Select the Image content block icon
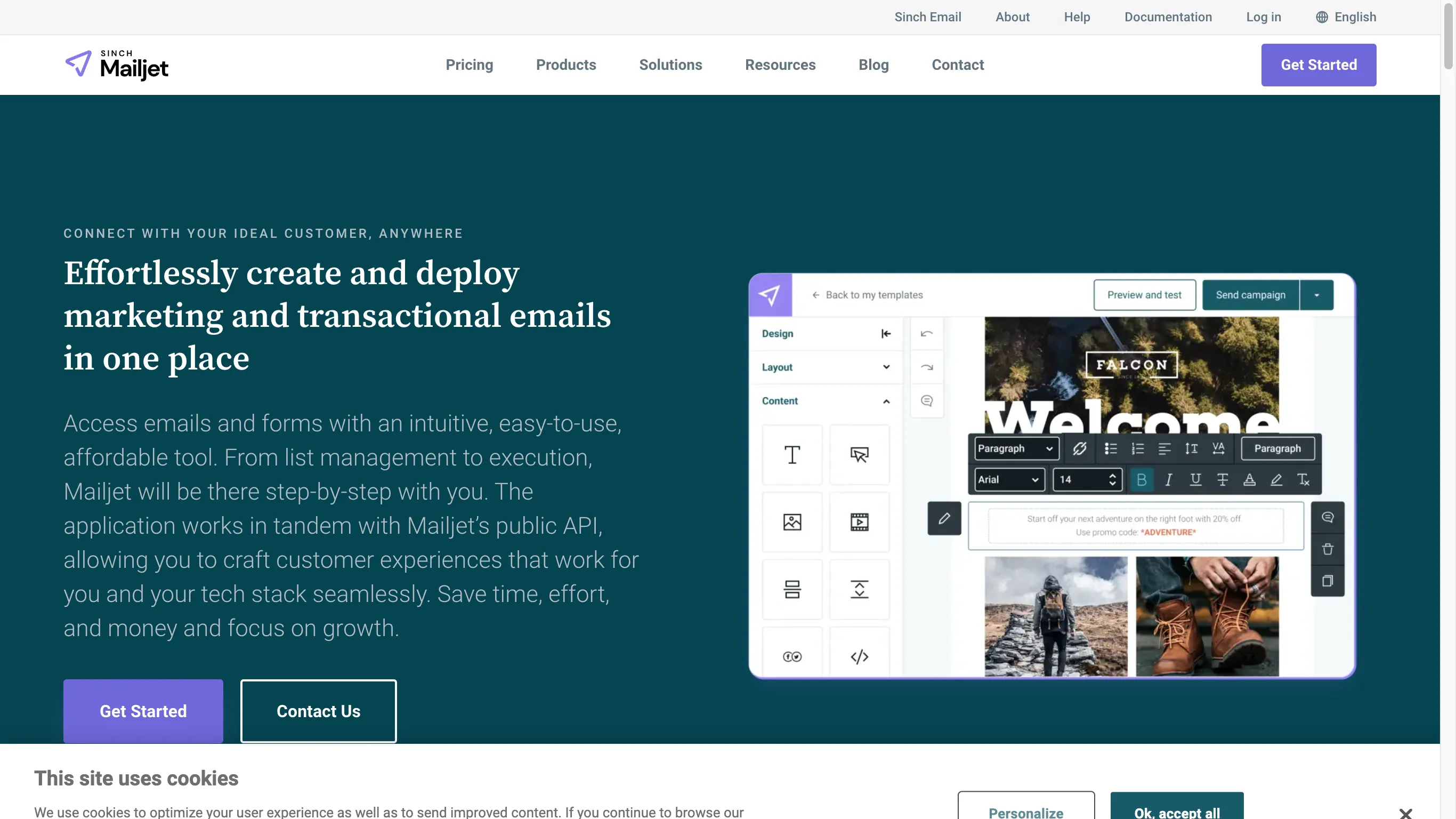The height and width of the screenshot is (819, 1456). click(792, 522)
